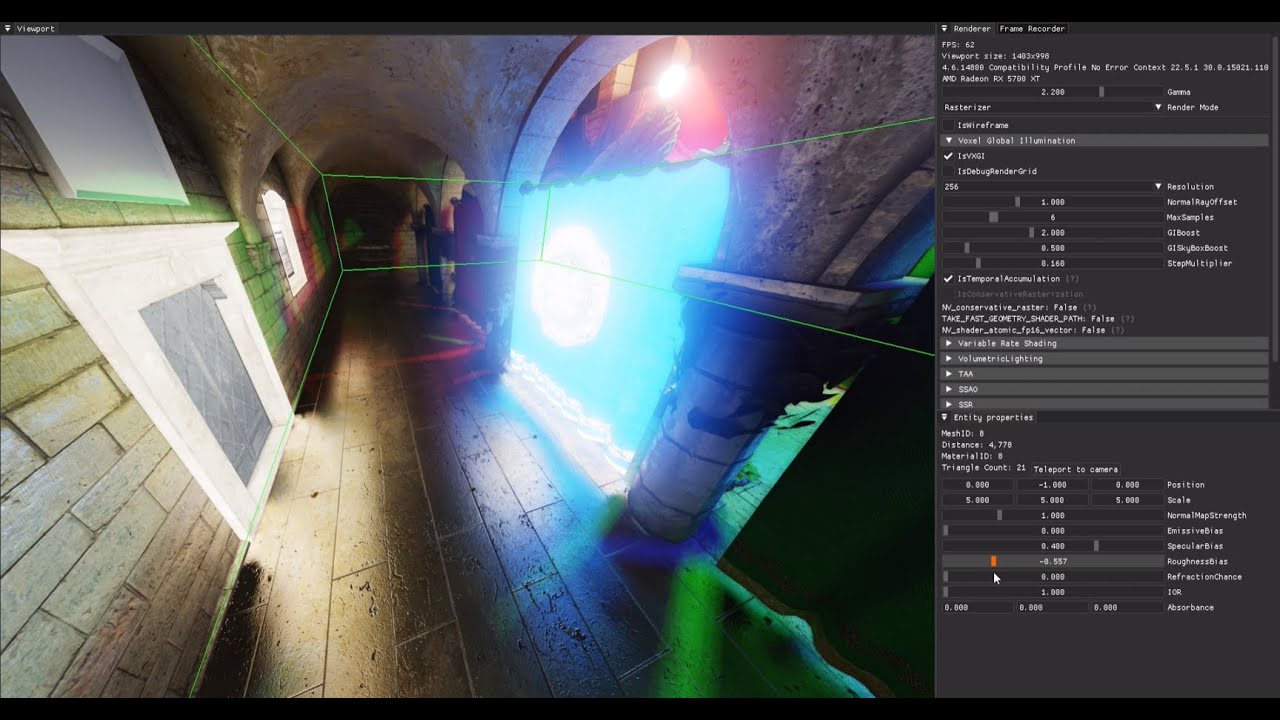Image resolution: width=1280 pixels, height=720 pixels.
Task: Open the Render Mode dropdown showing Rasterizer
Action: [1052, 107]
